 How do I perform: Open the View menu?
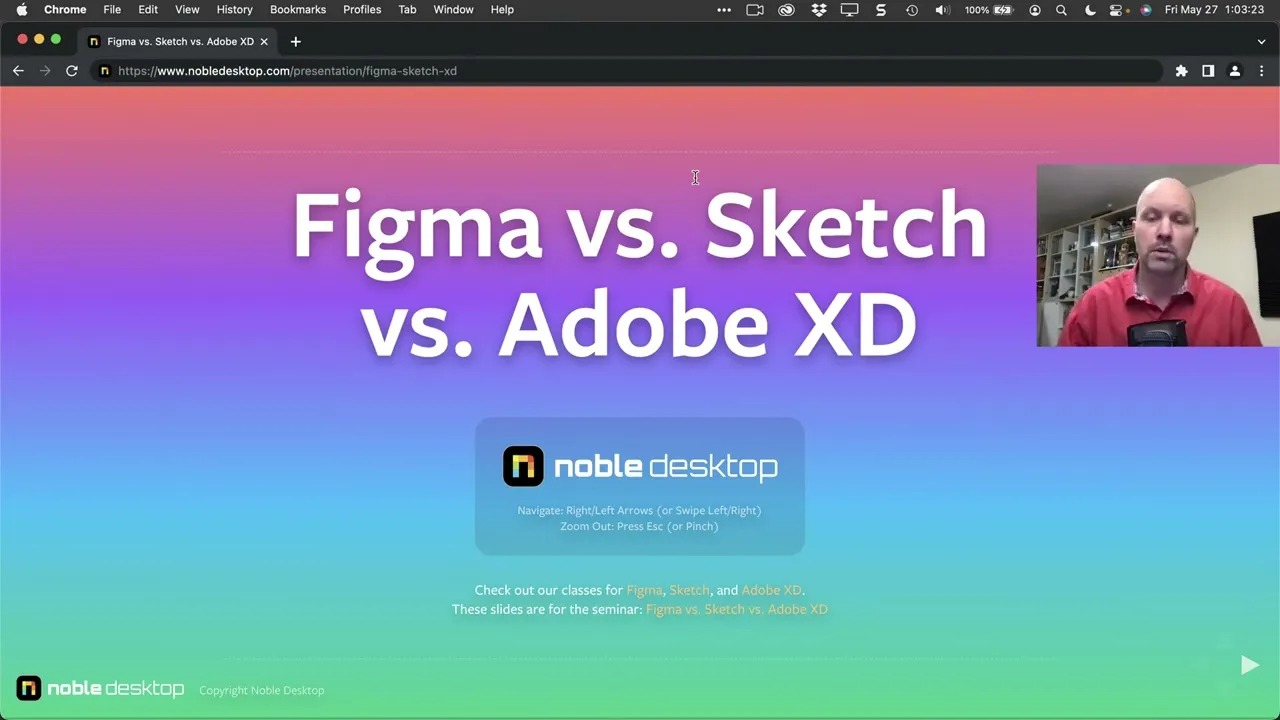(x=187, y=10)
